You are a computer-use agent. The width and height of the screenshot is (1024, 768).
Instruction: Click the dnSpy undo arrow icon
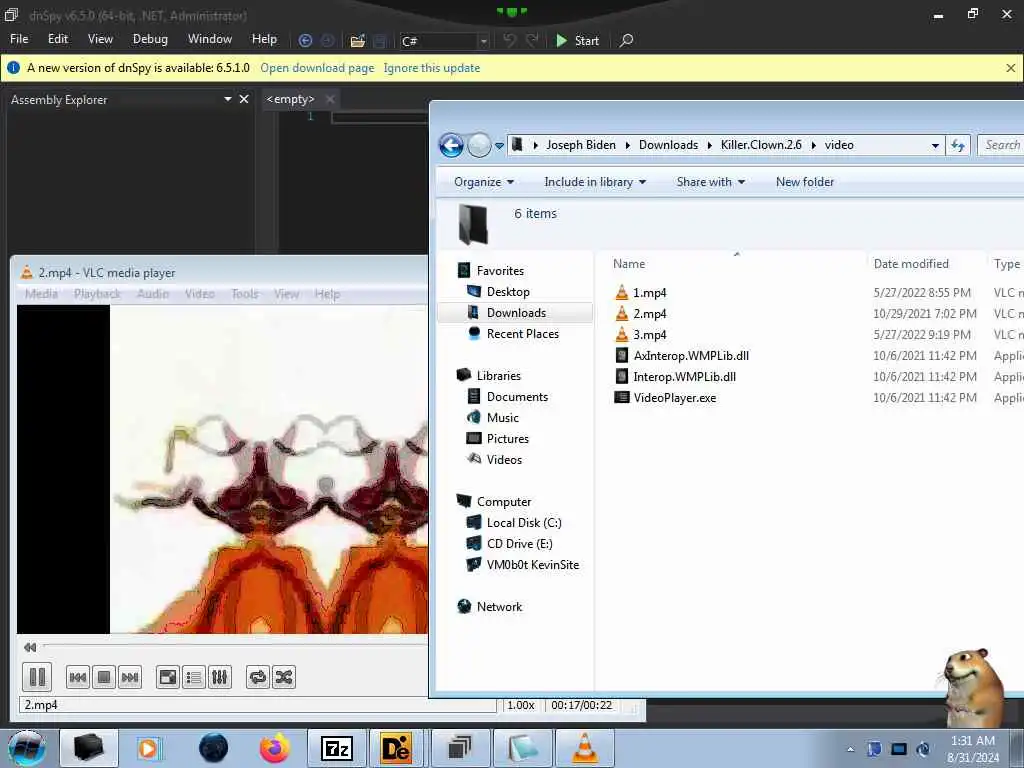tap(509, 40)
